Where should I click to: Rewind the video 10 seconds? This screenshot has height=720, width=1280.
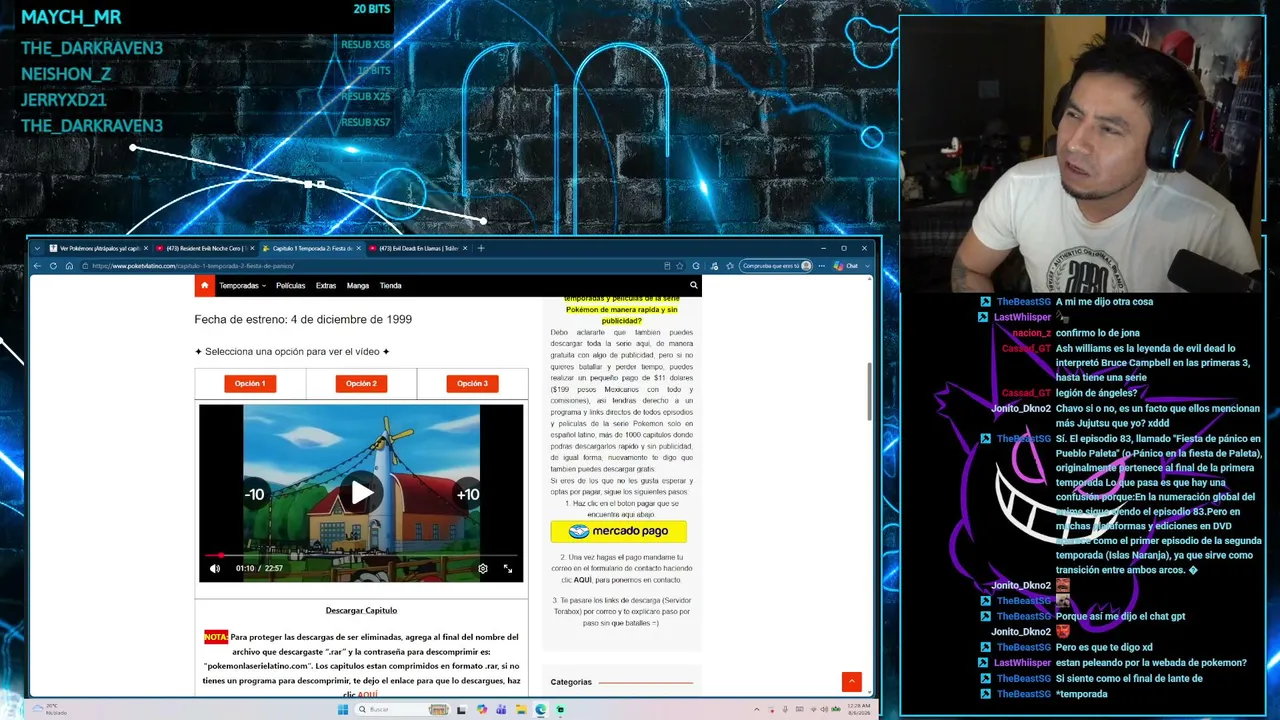click(255, 494)
